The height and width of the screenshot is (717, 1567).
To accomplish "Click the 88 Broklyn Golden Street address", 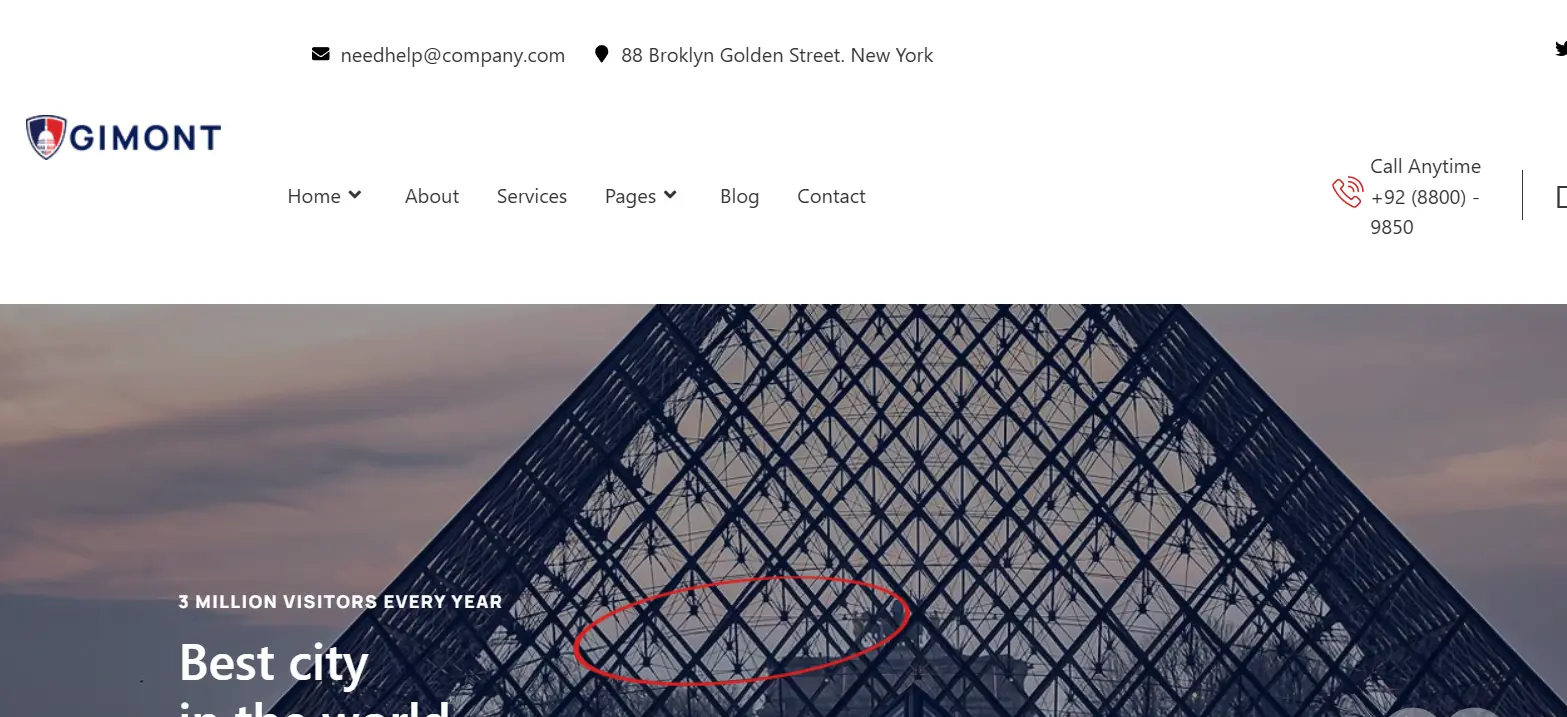I will point(777,55).
